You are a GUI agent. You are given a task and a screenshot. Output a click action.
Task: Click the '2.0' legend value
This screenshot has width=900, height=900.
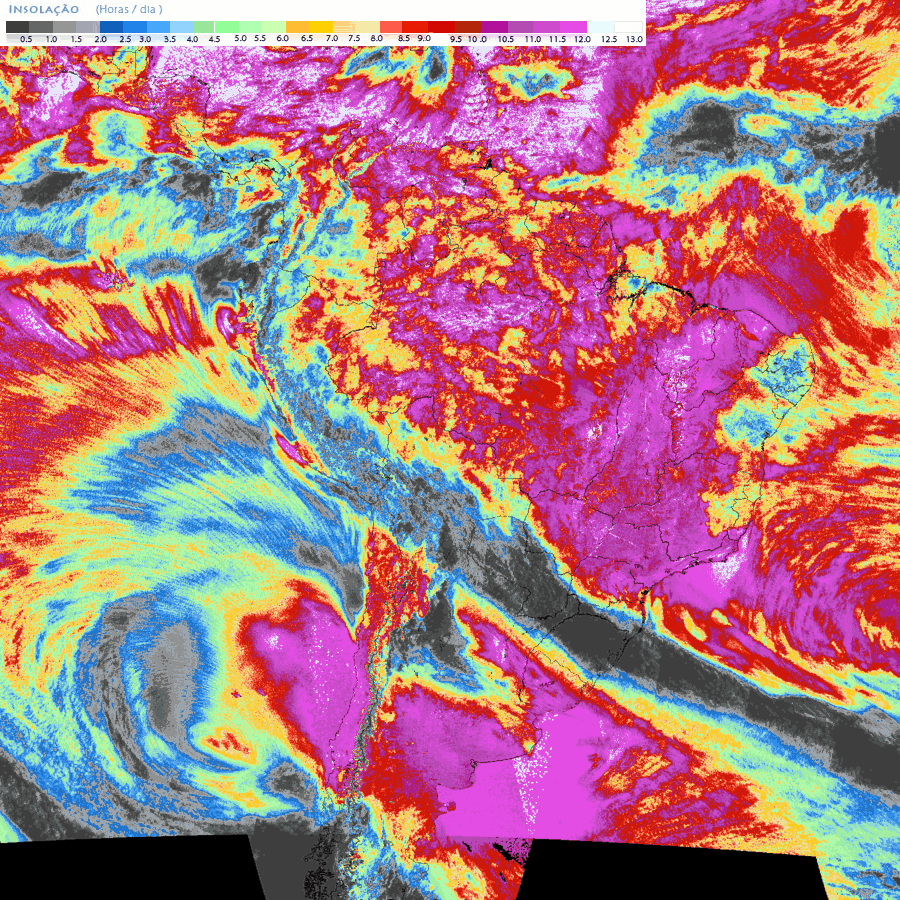100,39
